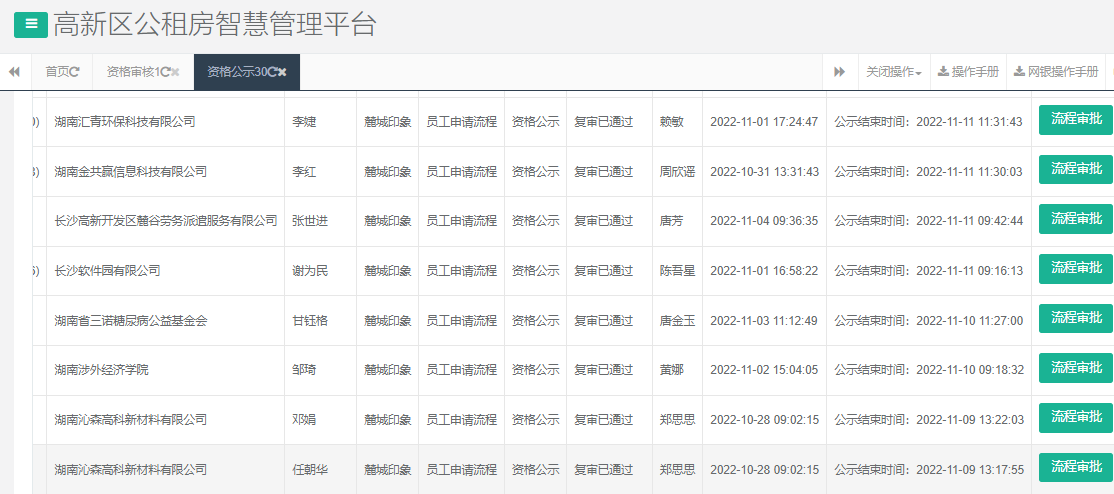Switch to the 首页 tab
The height and width of the screenshot is (494, 1114).
pos(58,72)
